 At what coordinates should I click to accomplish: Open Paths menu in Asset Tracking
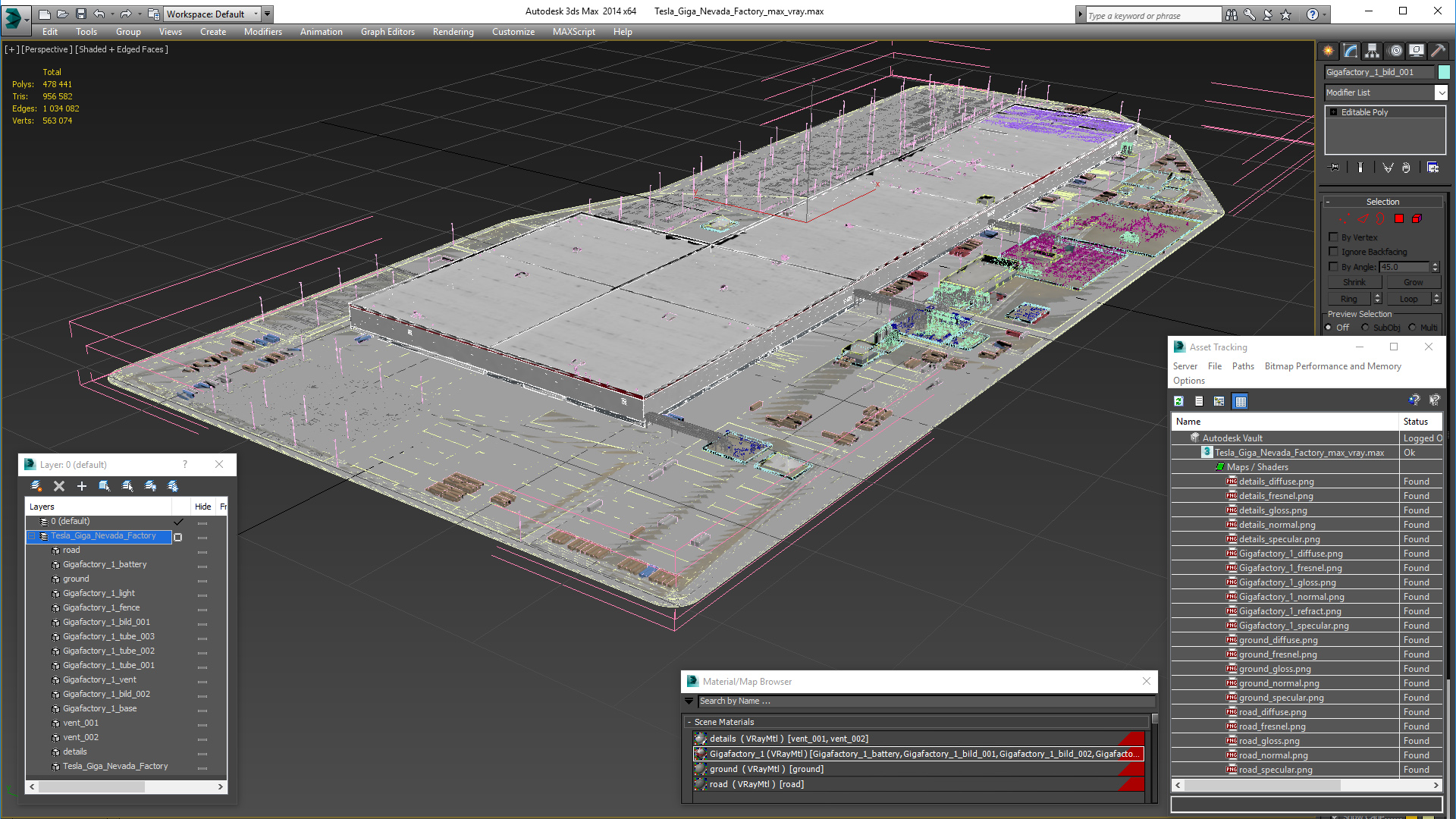coord(1243,366)
